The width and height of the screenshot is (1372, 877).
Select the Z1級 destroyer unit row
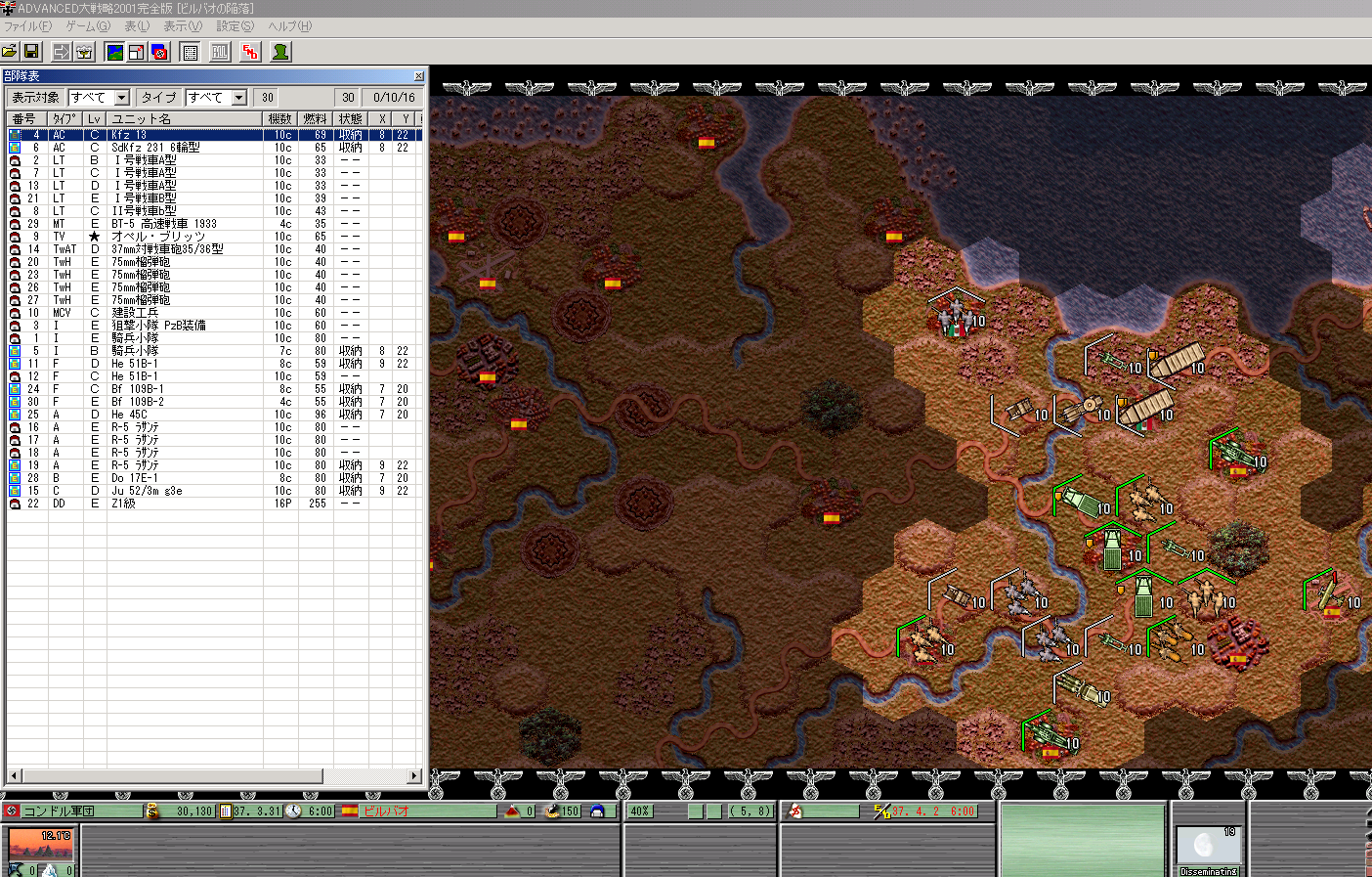click(214, 504)
